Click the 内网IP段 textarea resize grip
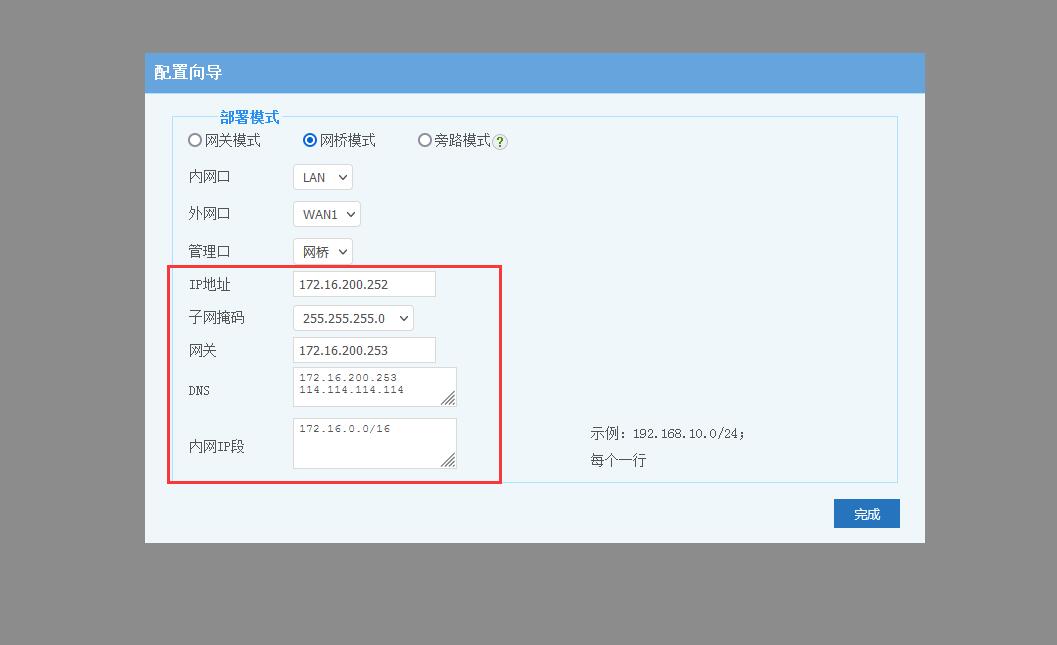The image size is (1057, 645). 448,460
